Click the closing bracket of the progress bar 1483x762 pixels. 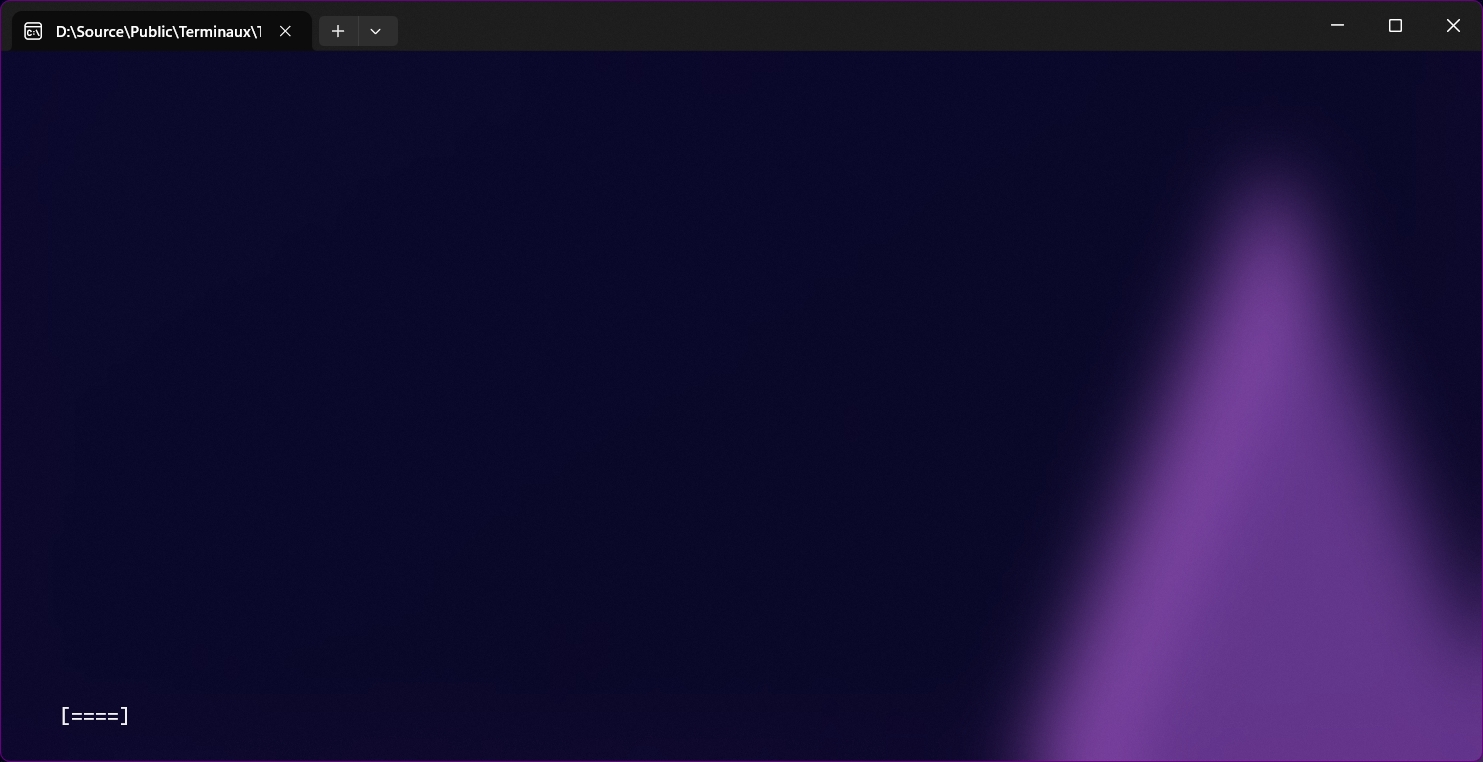pyautogui.click(x=125, y=716)
